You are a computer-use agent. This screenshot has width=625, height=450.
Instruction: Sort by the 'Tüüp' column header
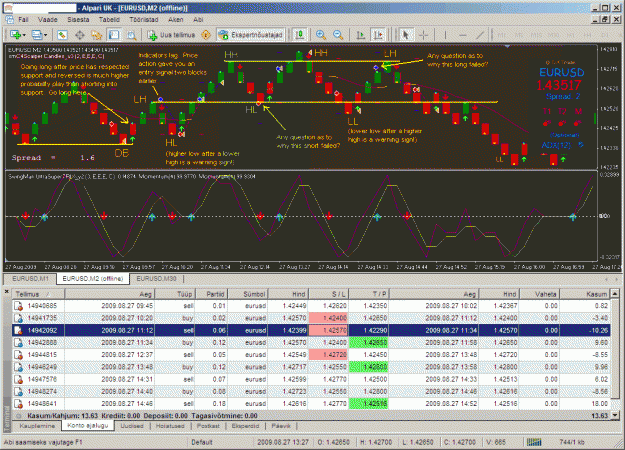pyautogui.click(x=175, y=294)
